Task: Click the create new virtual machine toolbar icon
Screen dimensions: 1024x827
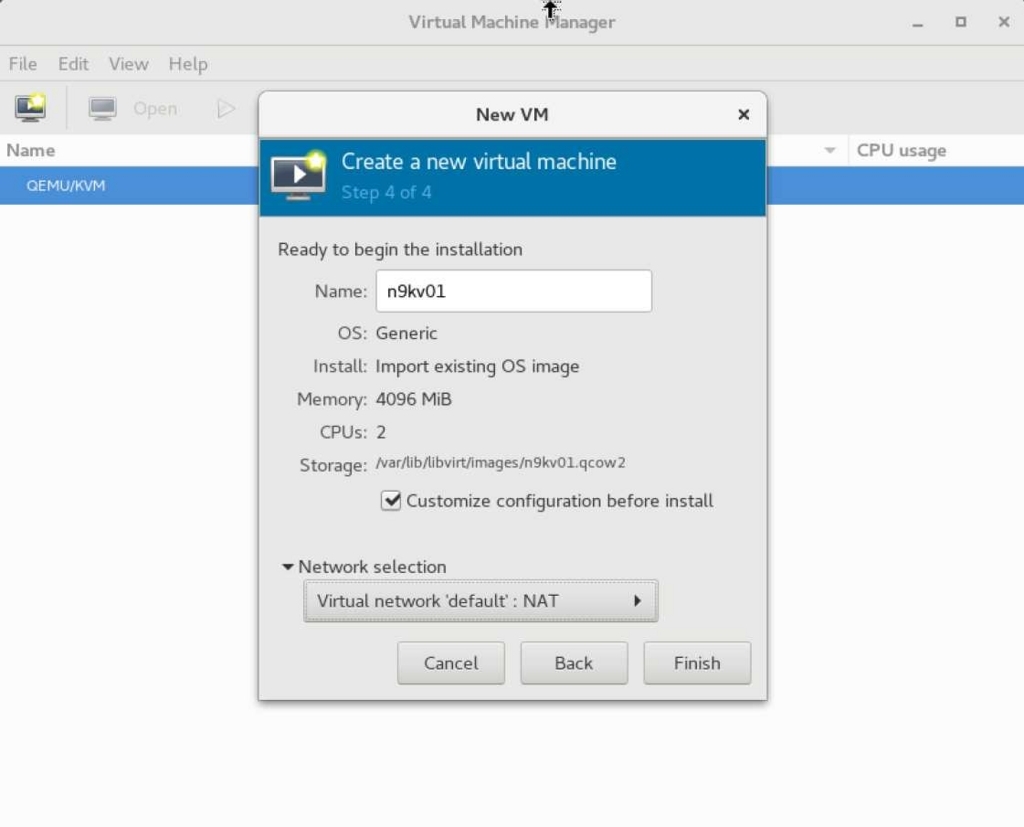Action: click(x=30, y=108)
